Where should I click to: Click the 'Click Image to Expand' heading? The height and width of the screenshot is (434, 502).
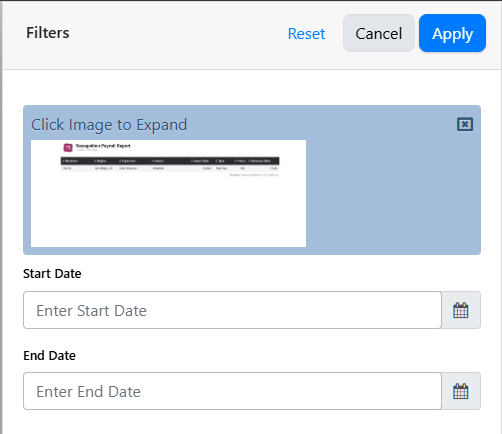pyautogui.click(x=109, y=125)
